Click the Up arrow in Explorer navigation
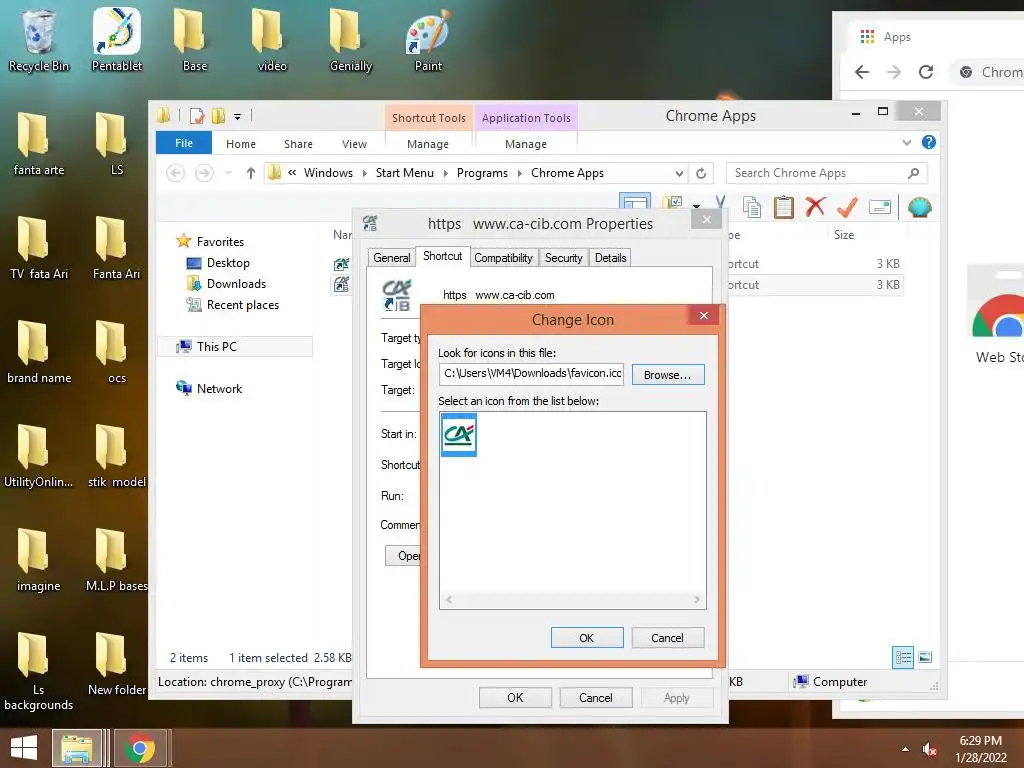This screenshot has width=1024, height=768. (x=251, y=173)
